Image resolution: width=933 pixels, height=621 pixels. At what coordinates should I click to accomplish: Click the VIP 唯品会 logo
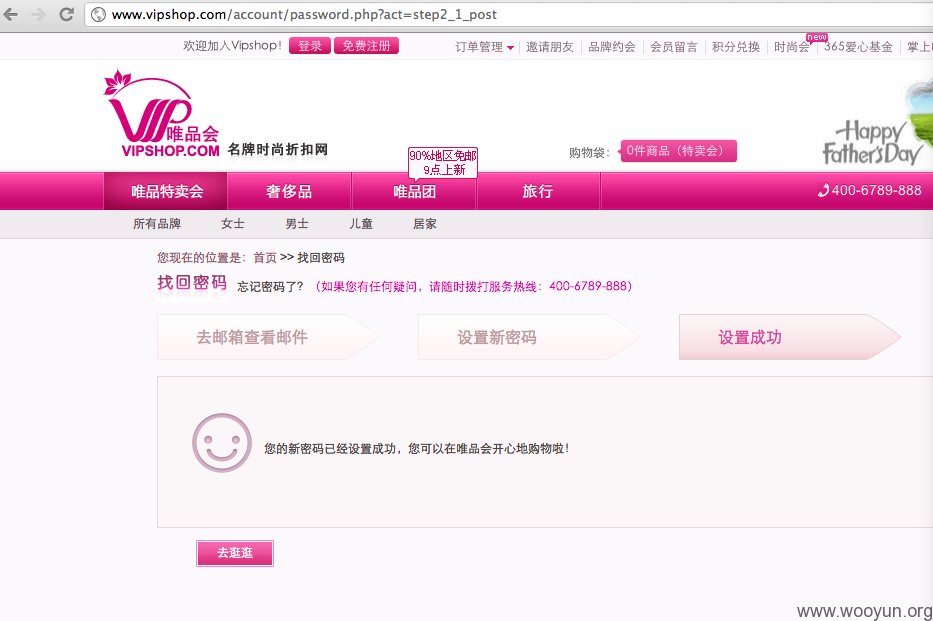(x=161, y=114)
